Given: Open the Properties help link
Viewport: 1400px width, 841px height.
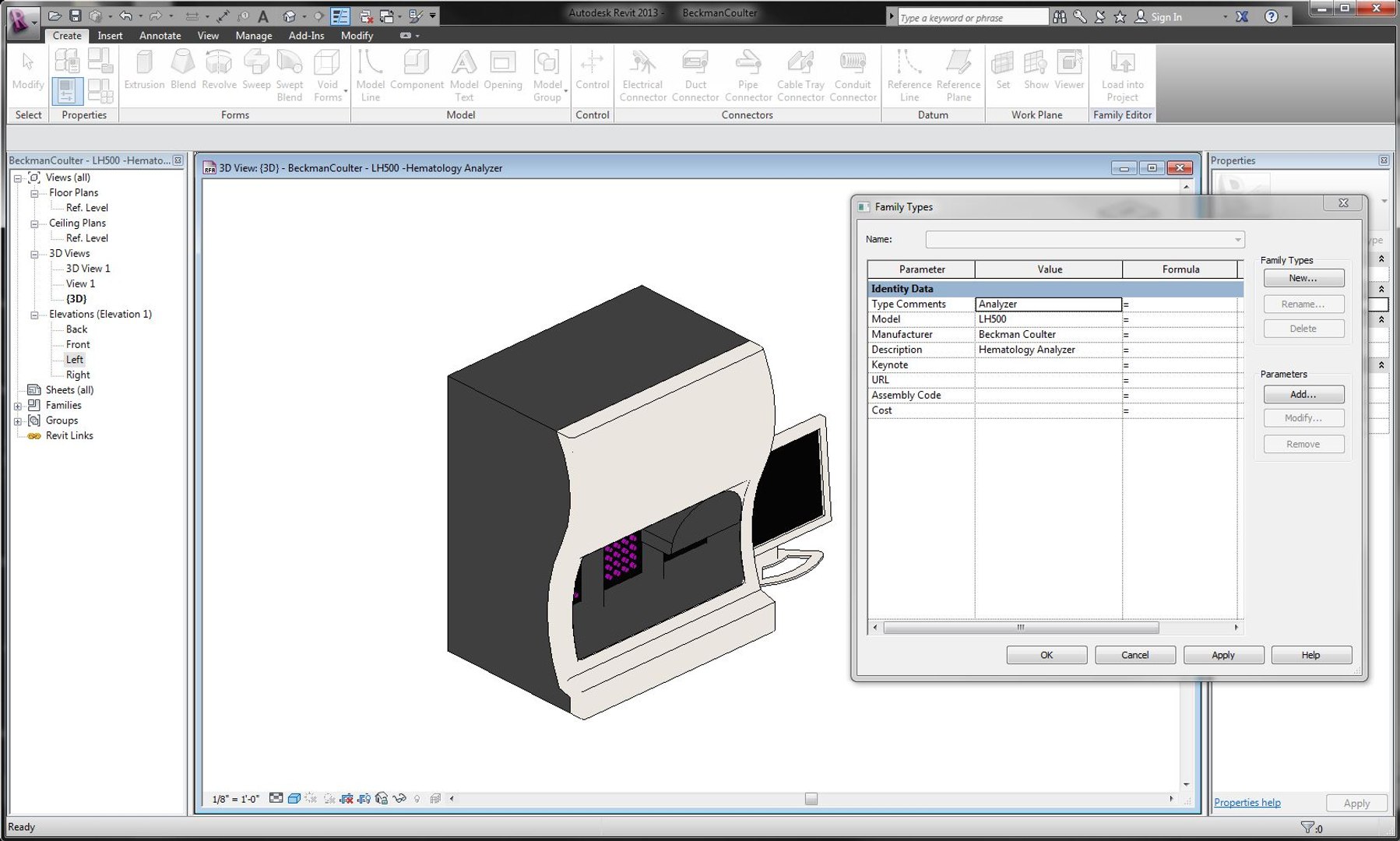Looking at the screenshot, I should [x=1247, y=802].
